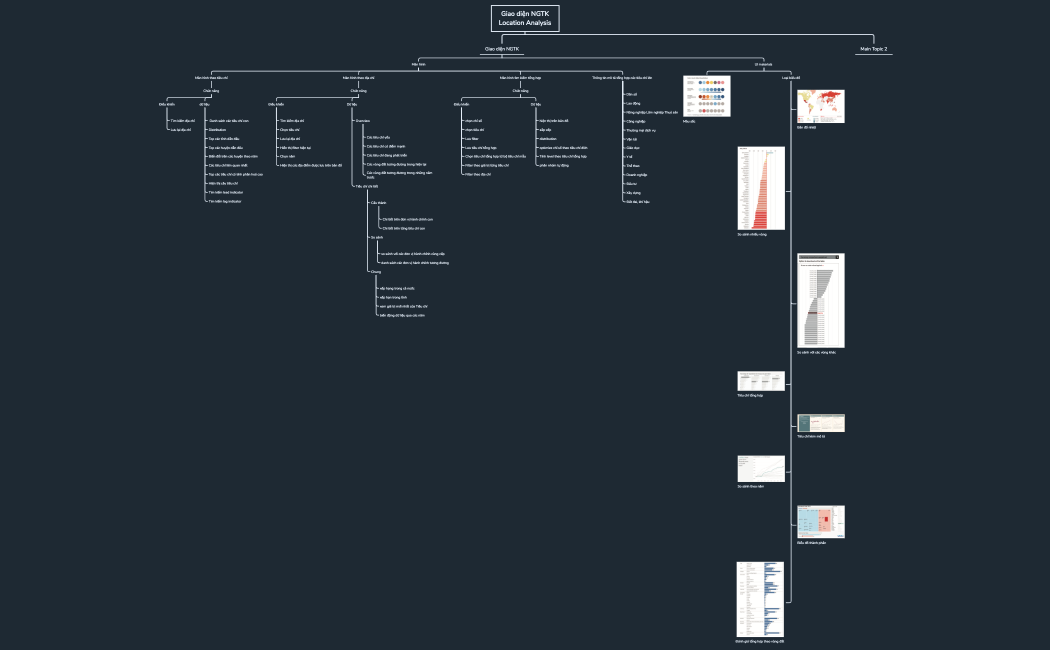1050x650 pixels.
Task: Open the red treemap Biểu đồ thành phần image
Action: (x=820, y=522)
